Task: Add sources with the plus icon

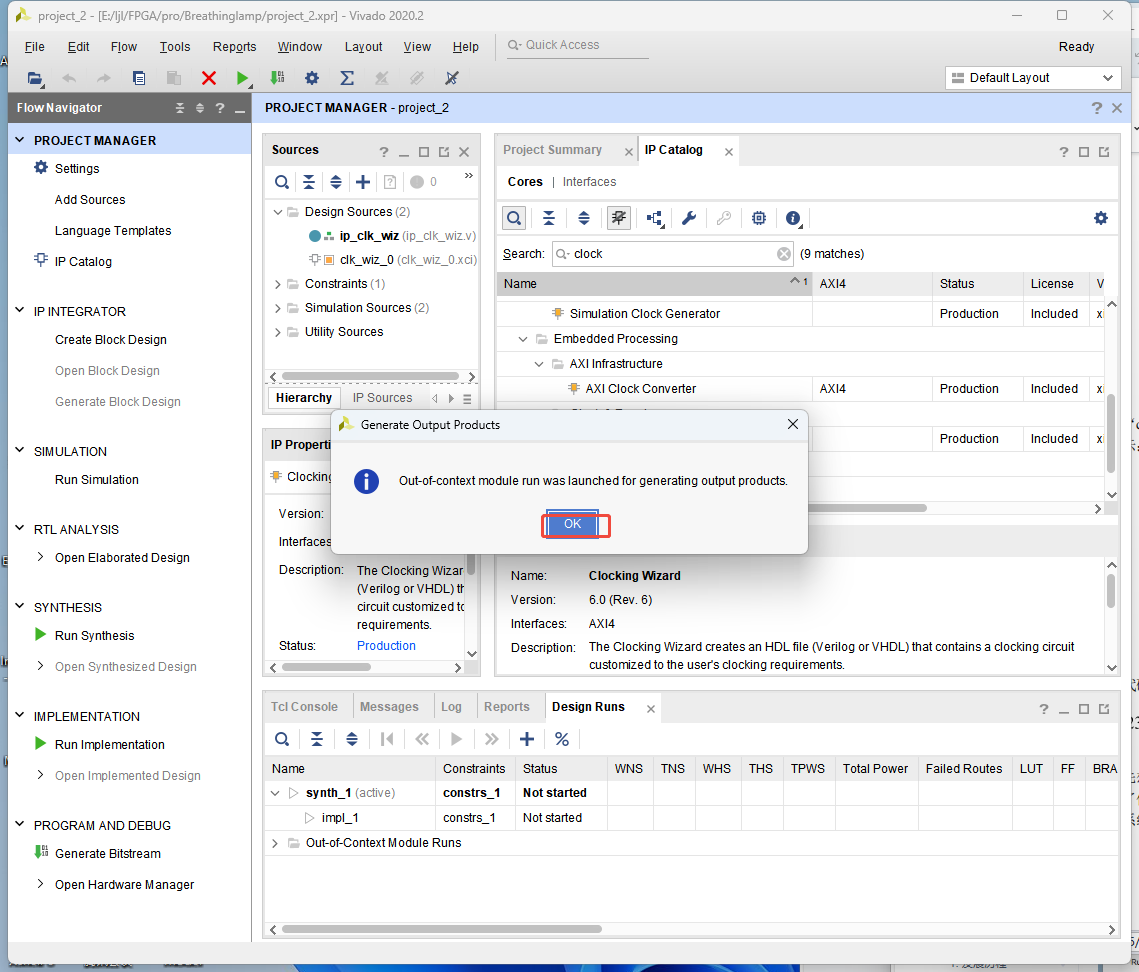Action: point(362,182)
